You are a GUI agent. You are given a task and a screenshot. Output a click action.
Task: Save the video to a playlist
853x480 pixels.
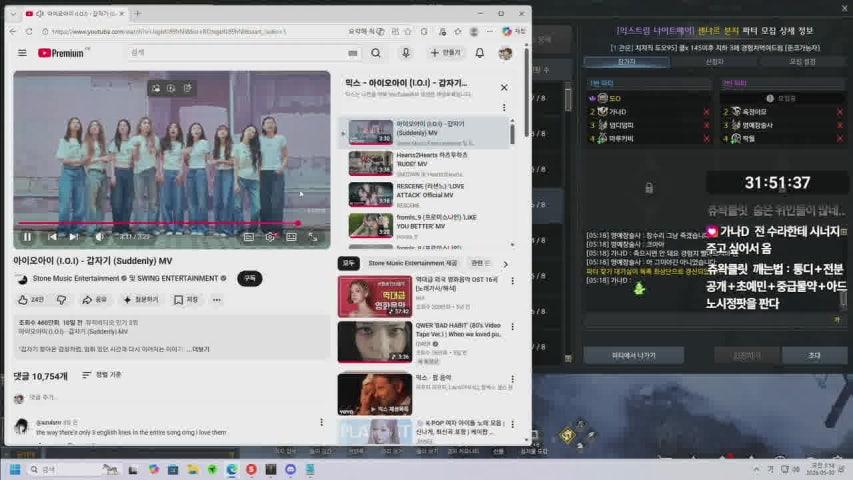point(186,300)
